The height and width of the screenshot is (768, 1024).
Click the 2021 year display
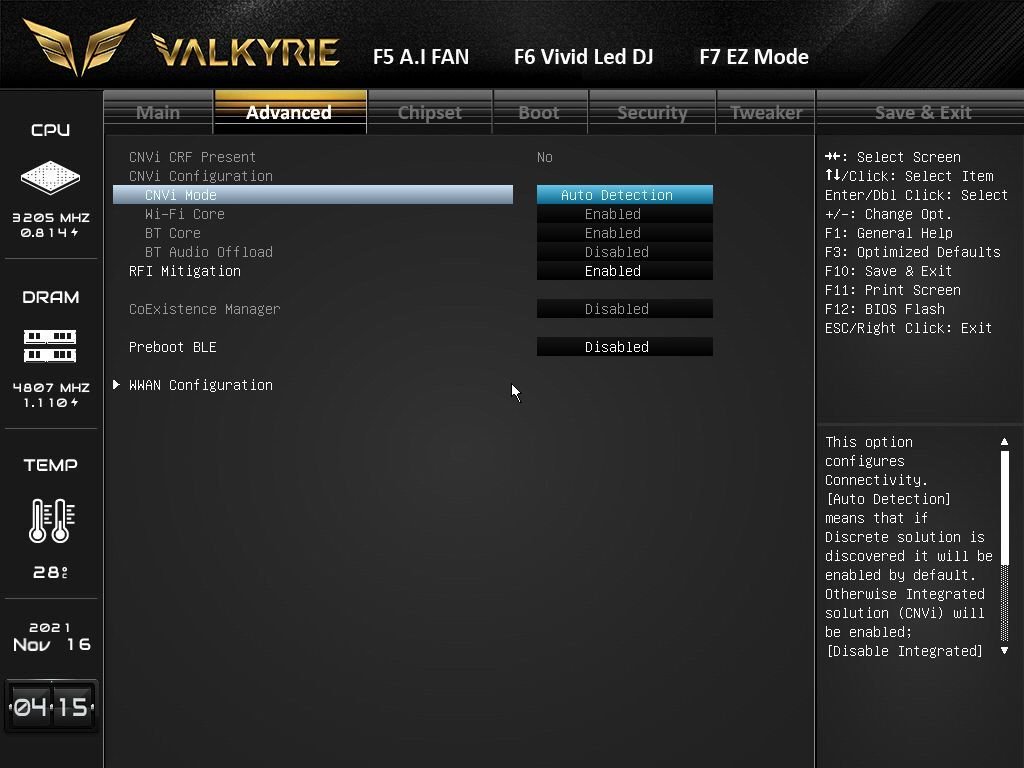[x=50, y=627]
